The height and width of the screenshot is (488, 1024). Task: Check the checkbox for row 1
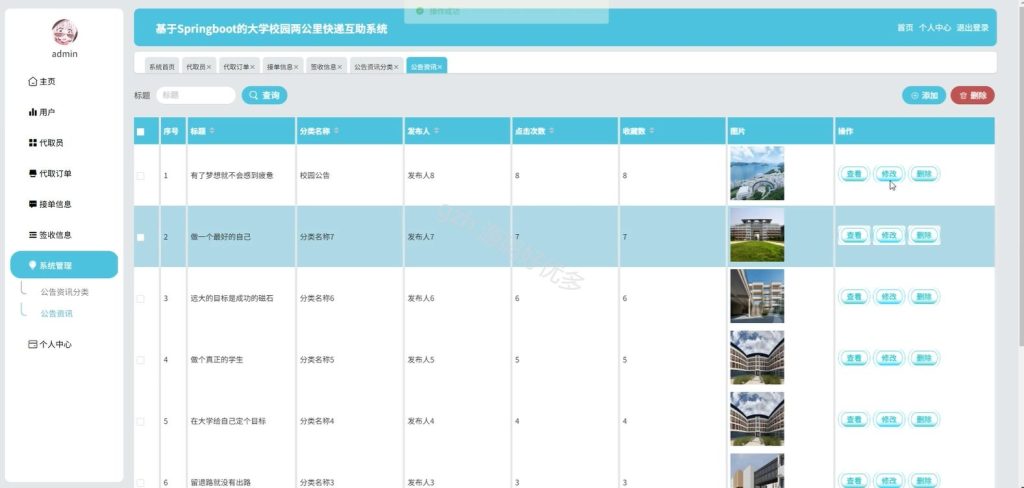coord(140,176)
